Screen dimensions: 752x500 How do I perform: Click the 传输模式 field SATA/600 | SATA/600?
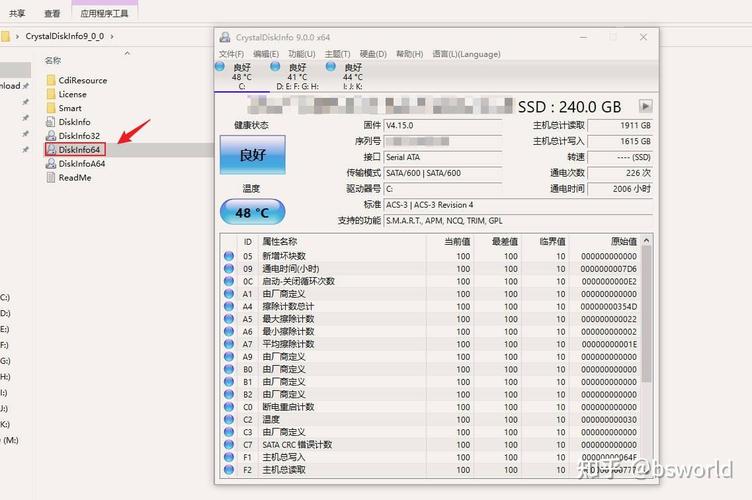[x=443, y=173]
